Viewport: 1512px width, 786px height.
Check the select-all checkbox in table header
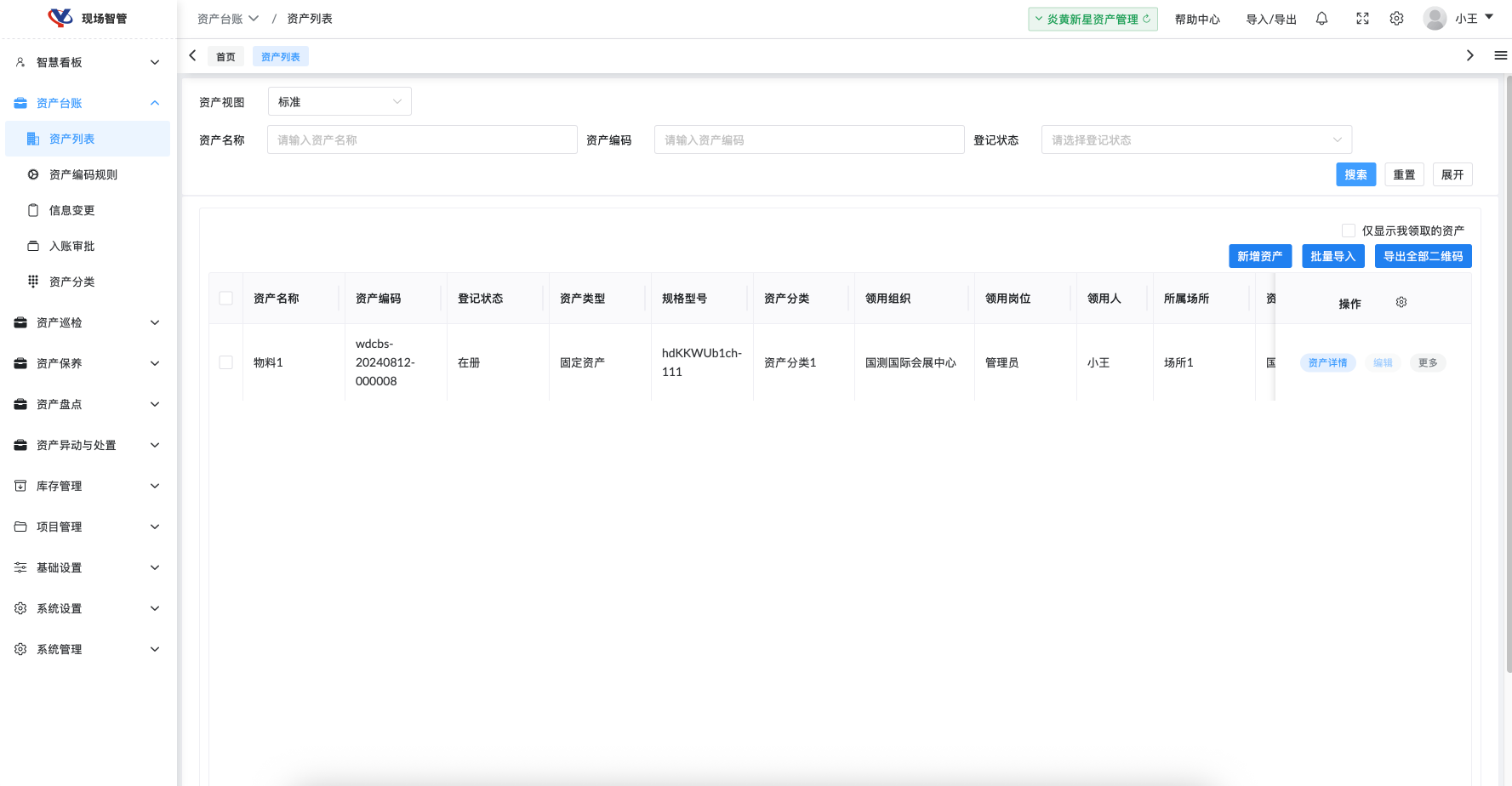(225, 299)
